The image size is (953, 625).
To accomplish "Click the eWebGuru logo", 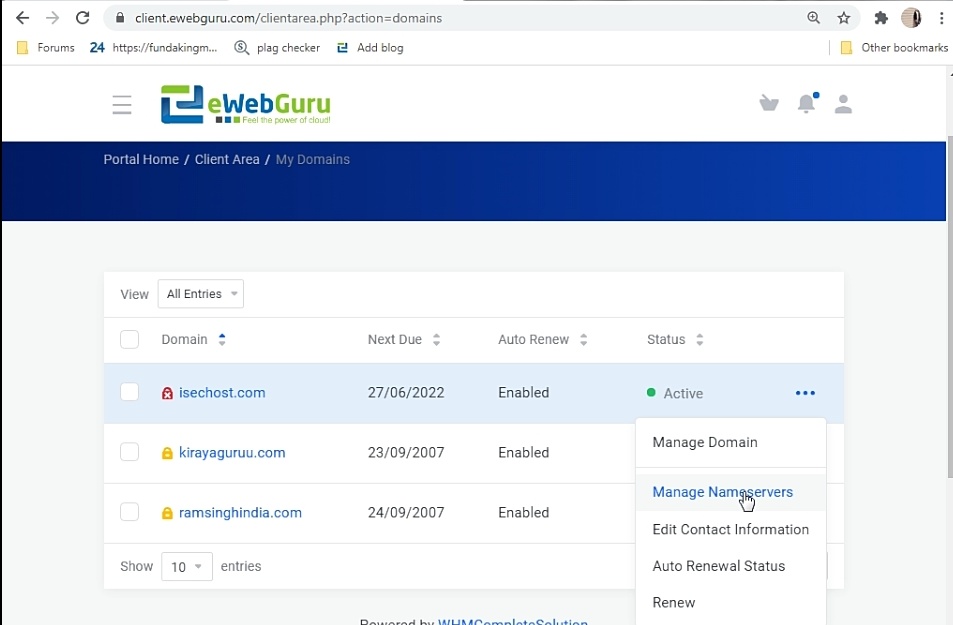I will [246, 105].
